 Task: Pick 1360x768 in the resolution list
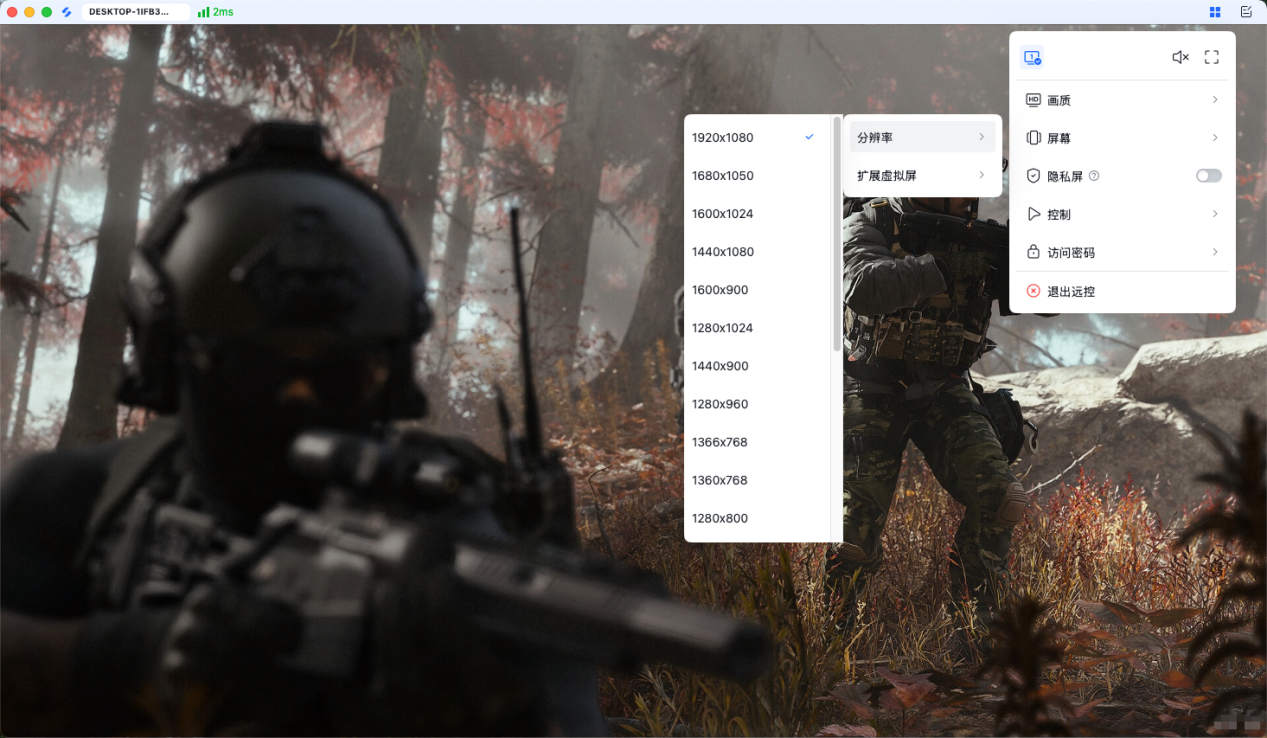(x=757, y=479)
